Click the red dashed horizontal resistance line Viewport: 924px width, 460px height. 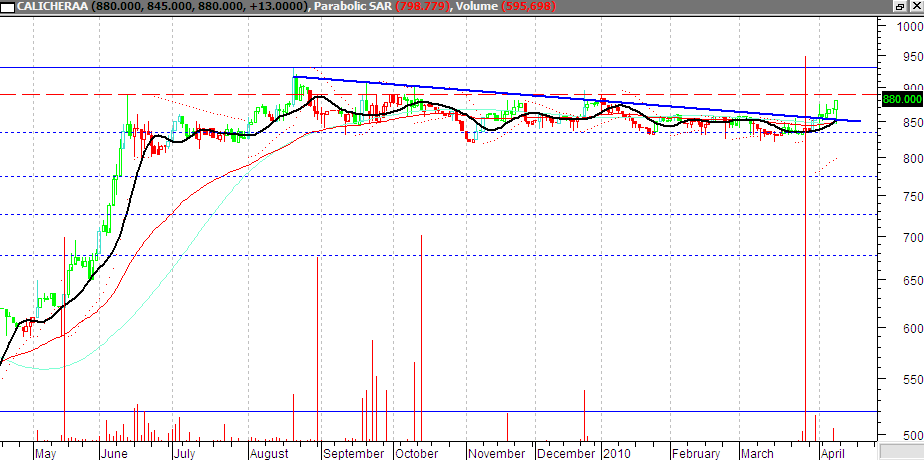[x=150, y=94]
